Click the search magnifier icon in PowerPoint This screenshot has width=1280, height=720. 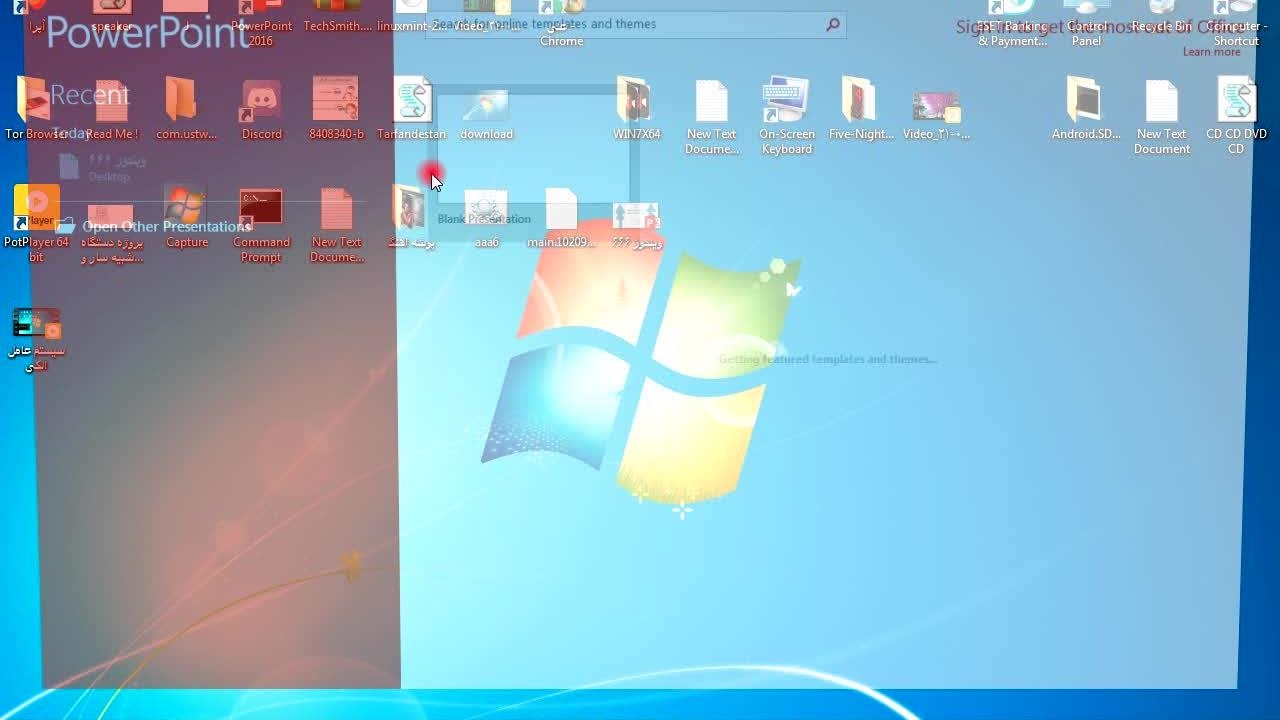tap(832, 25)
